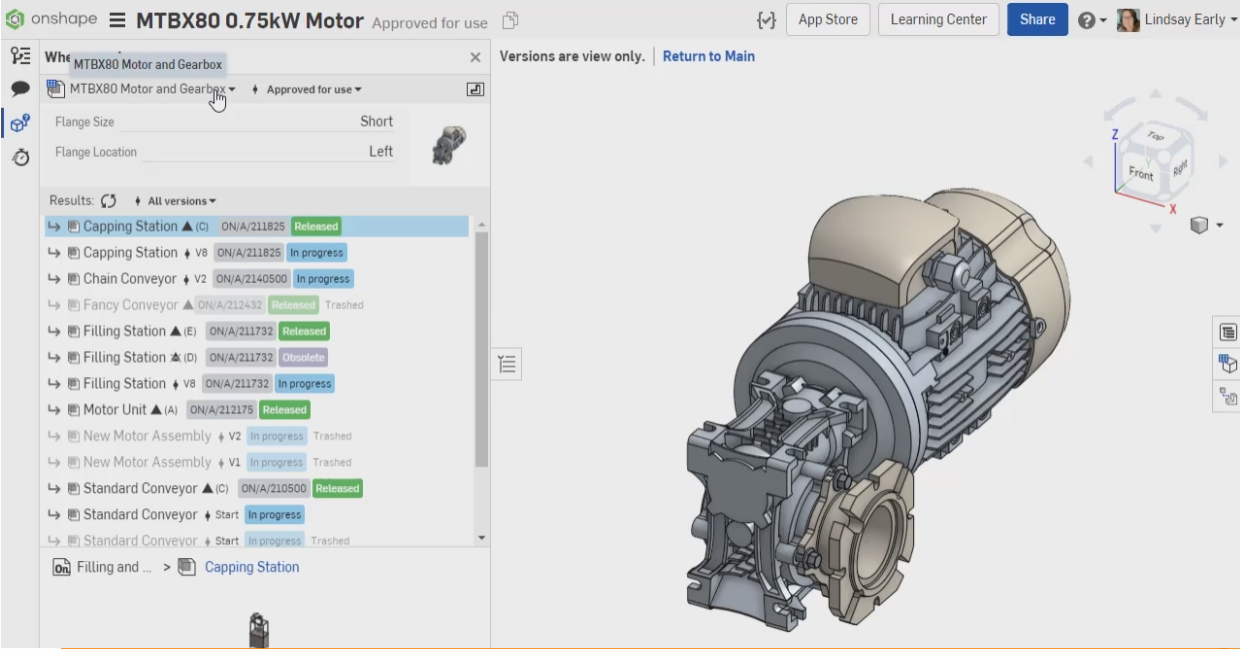Click the Top face of view cube

1156,136
